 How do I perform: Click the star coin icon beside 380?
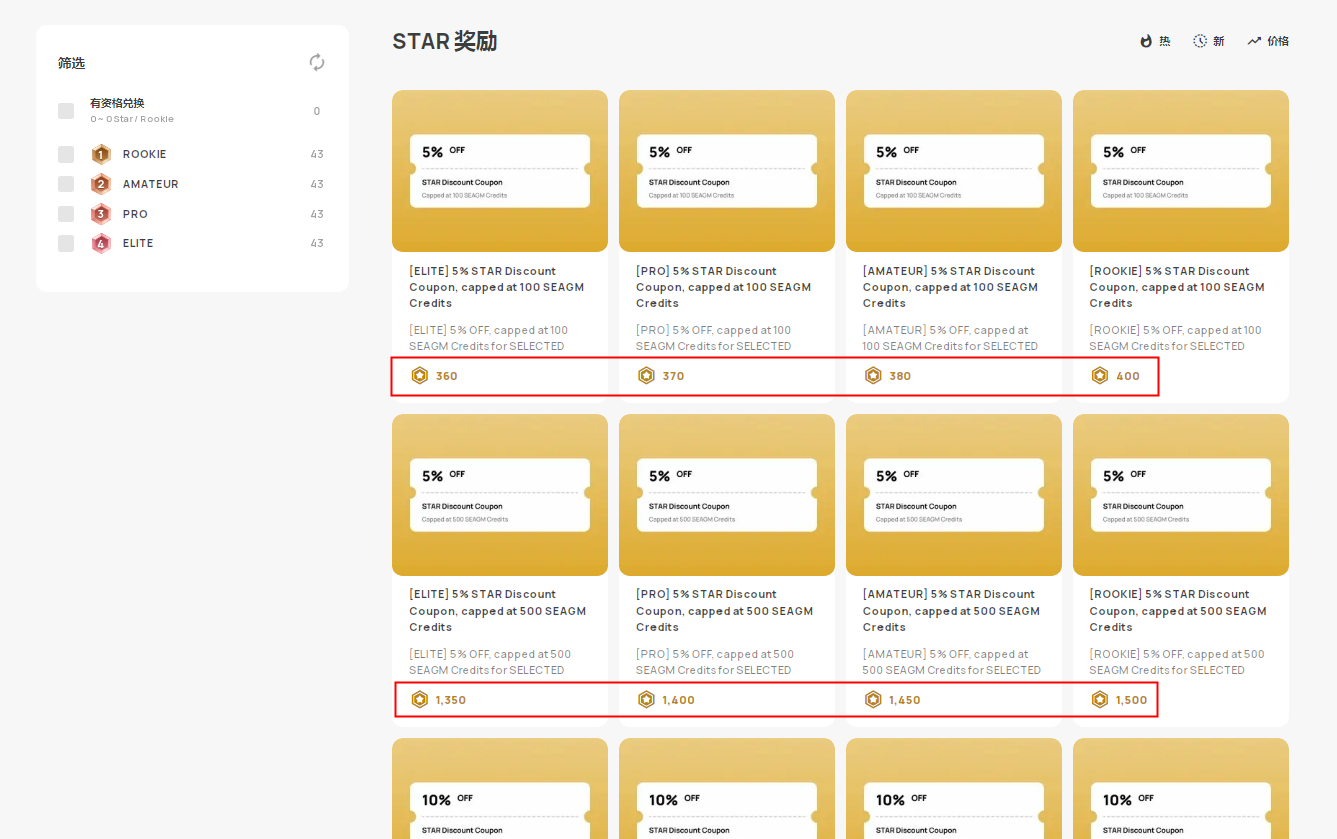(x=874, y=376)
